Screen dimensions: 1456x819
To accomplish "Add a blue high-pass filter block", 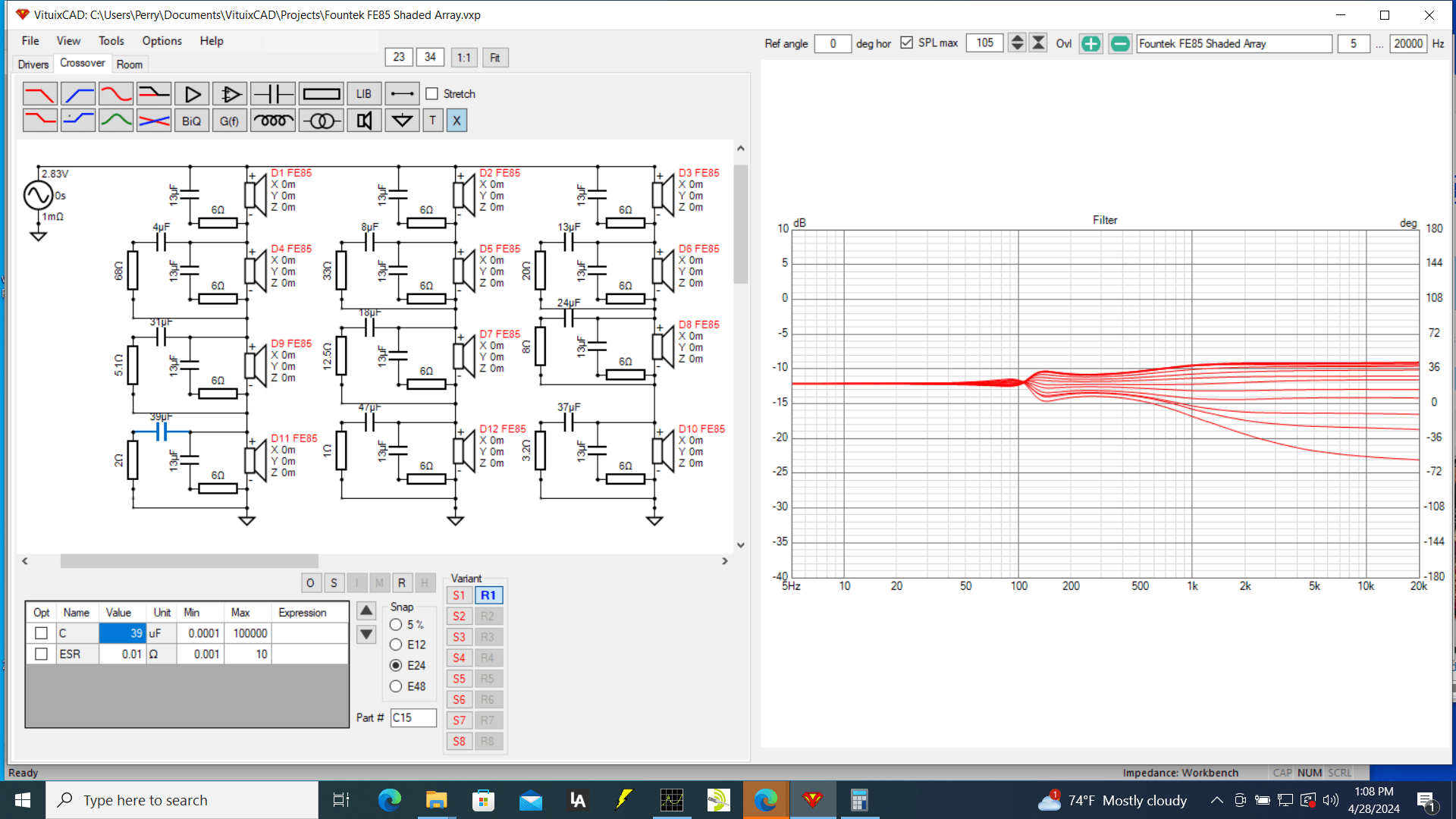I will coord(78,94).
